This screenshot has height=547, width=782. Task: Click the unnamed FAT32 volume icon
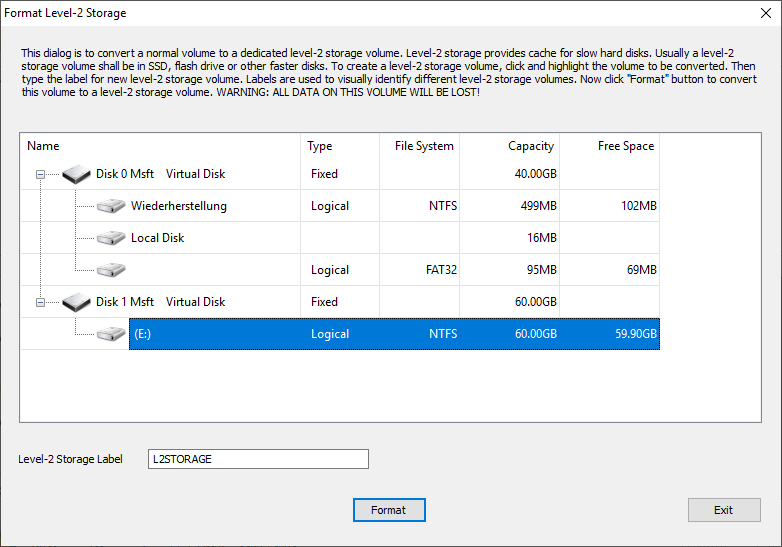coord(111,270)
